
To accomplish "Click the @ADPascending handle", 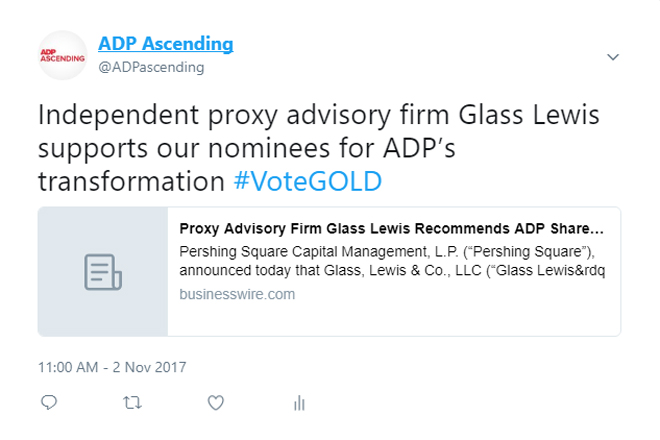I will pyautogui.click(x=151, y=67).
